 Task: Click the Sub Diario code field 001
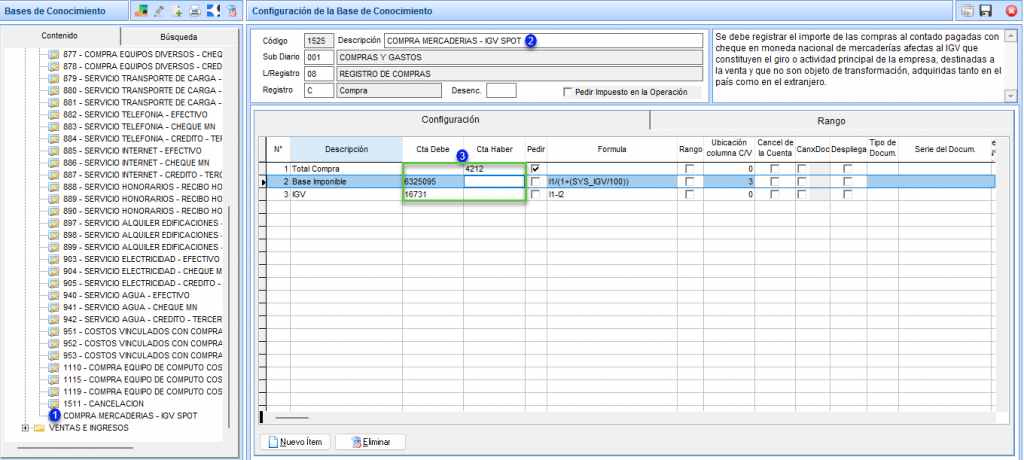coord(319,58)
